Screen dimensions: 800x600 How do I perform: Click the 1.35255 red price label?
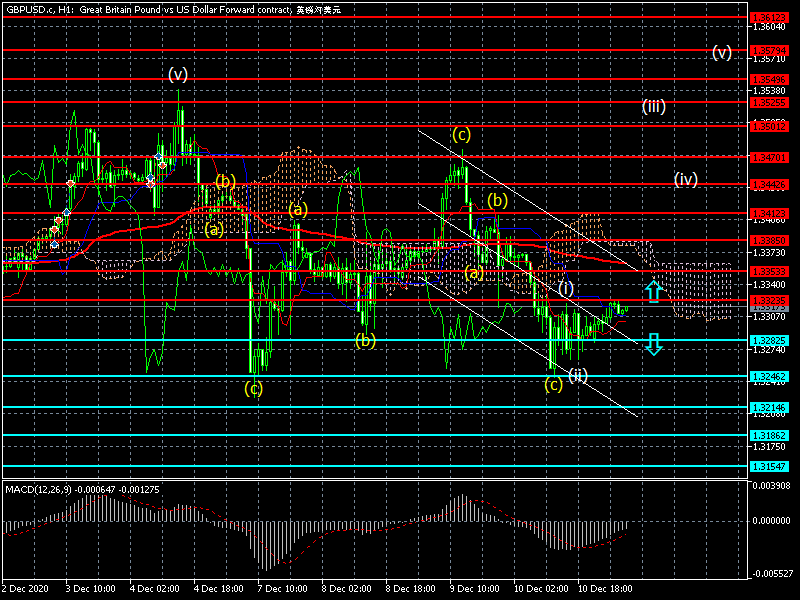pyautogui.click(x=769, y=103)
